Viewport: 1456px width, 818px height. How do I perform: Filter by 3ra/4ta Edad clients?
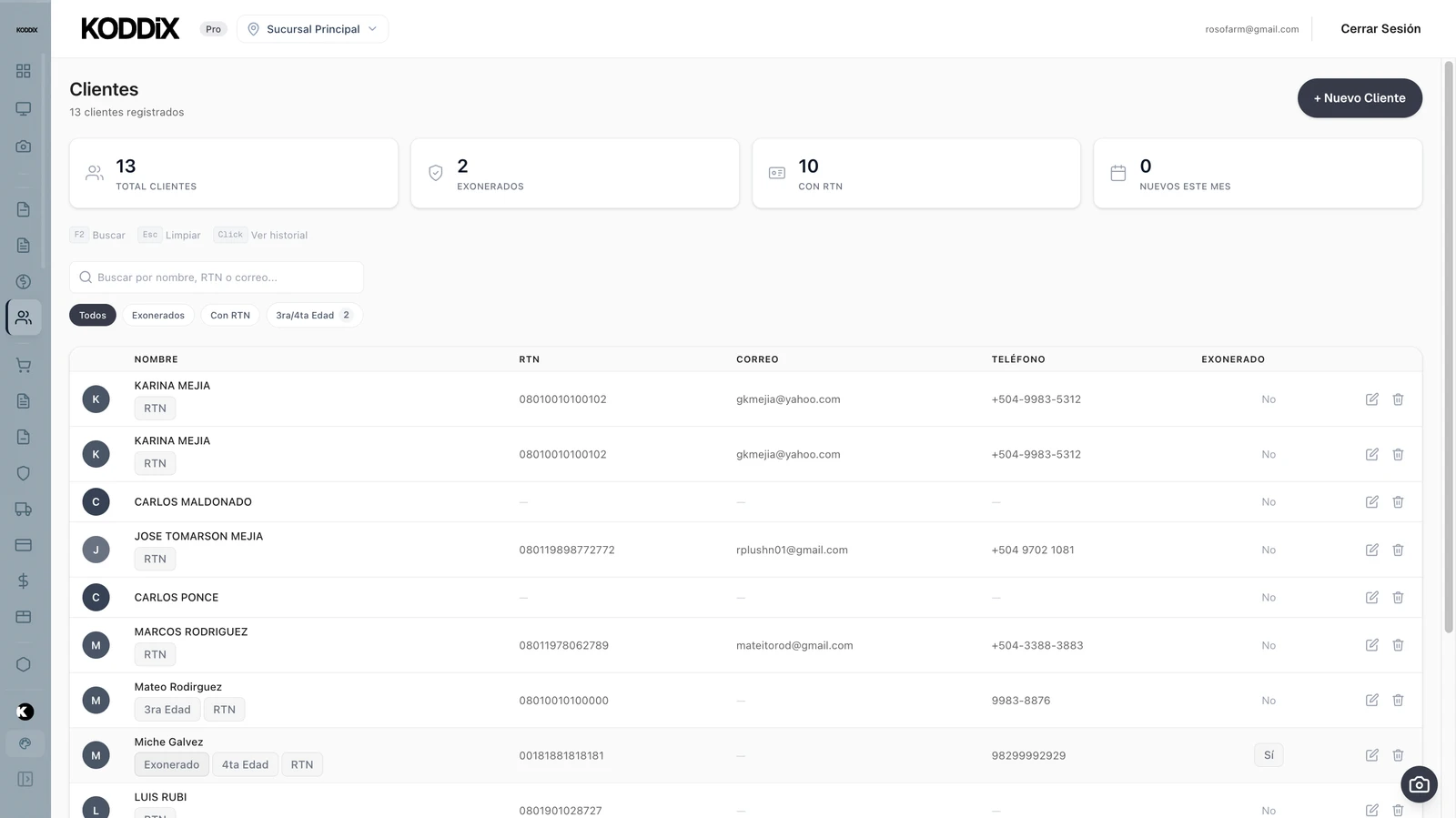coord(313,316)
